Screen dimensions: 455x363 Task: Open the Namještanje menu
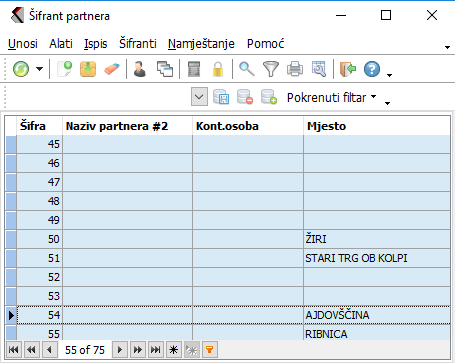(x=201, y=44)
